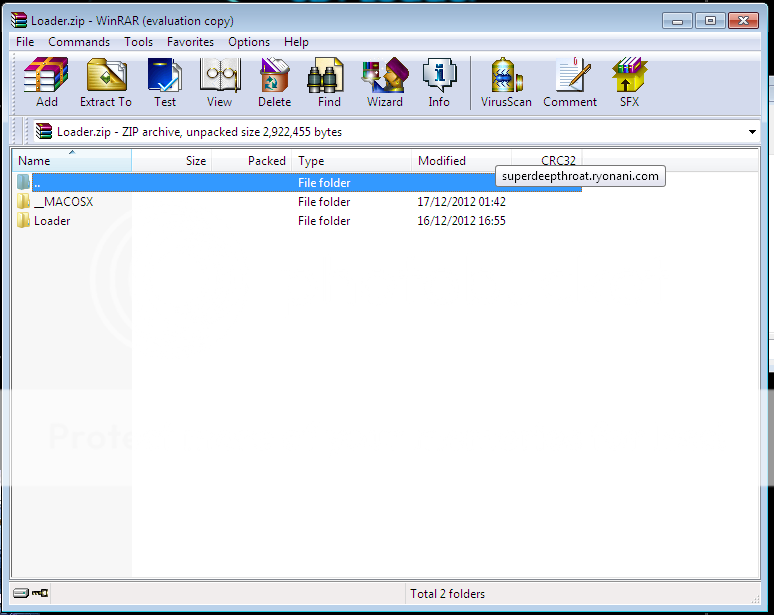774x615 pixels.
Task: Open the Options menu
Action: click(x=249, y=42)
